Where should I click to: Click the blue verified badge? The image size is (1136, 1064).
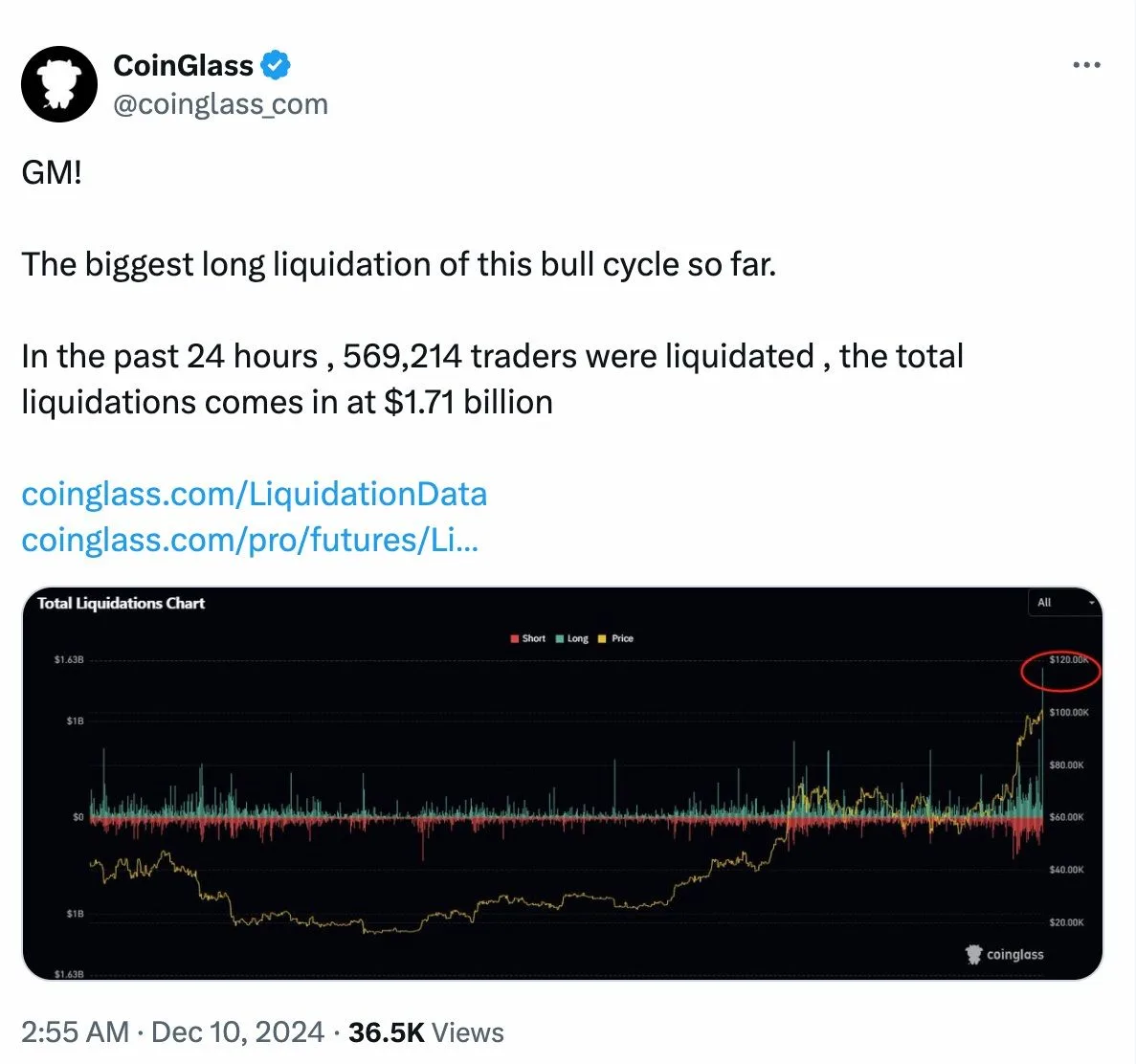276,65
